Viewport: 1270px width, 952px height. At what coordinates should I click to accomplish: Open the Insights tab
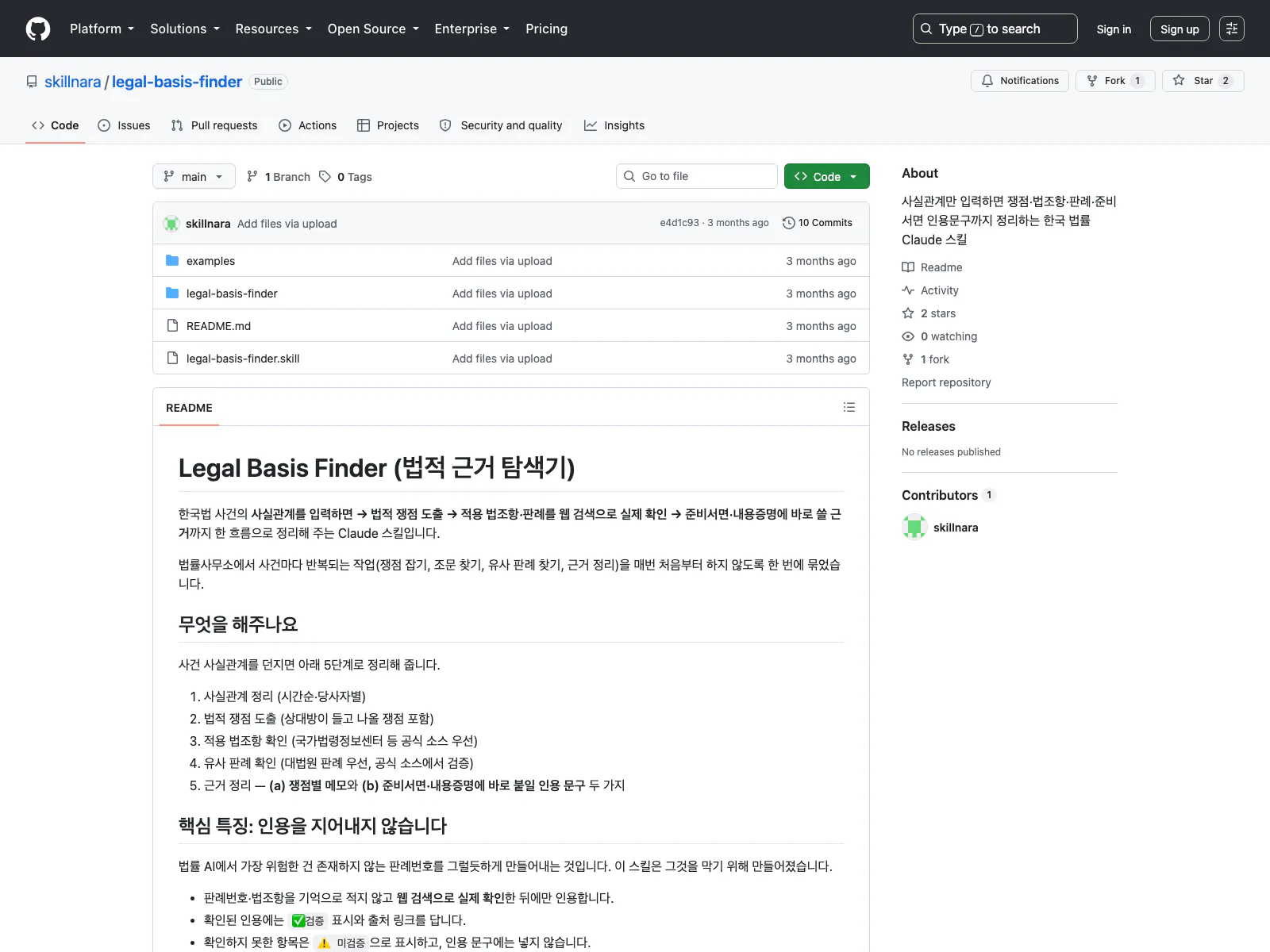pos(614,125)
